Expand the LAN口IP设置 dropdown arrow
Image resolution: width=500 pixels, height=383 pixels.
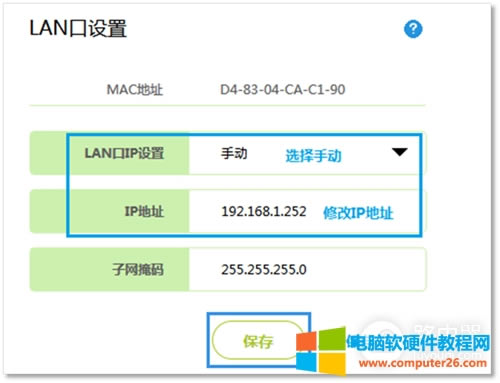(x=400, y=152)
